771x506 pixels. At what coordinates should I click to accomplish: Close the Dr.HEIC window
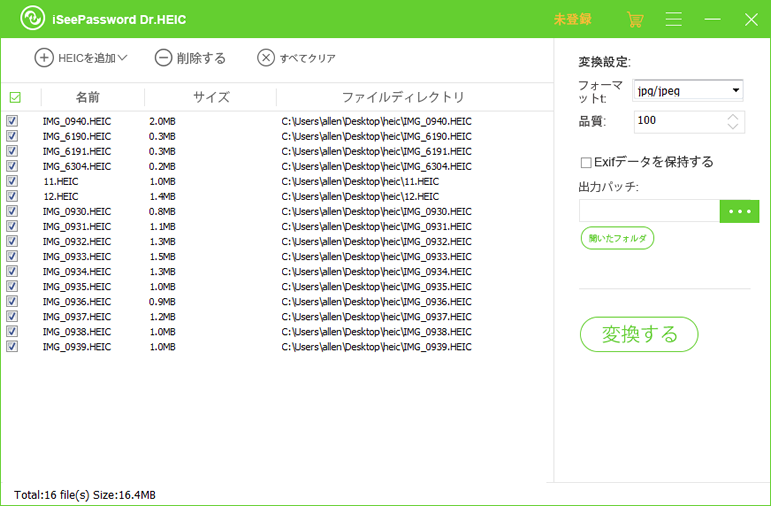tap(751, 19)
